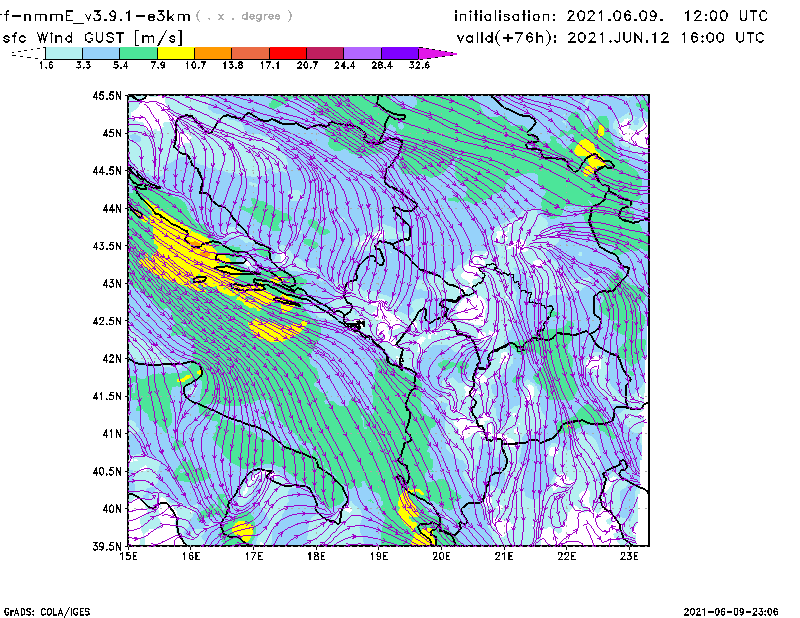Click the longitude label '15E'
Screen dimensions: 800x618
[x=128, y=556]
